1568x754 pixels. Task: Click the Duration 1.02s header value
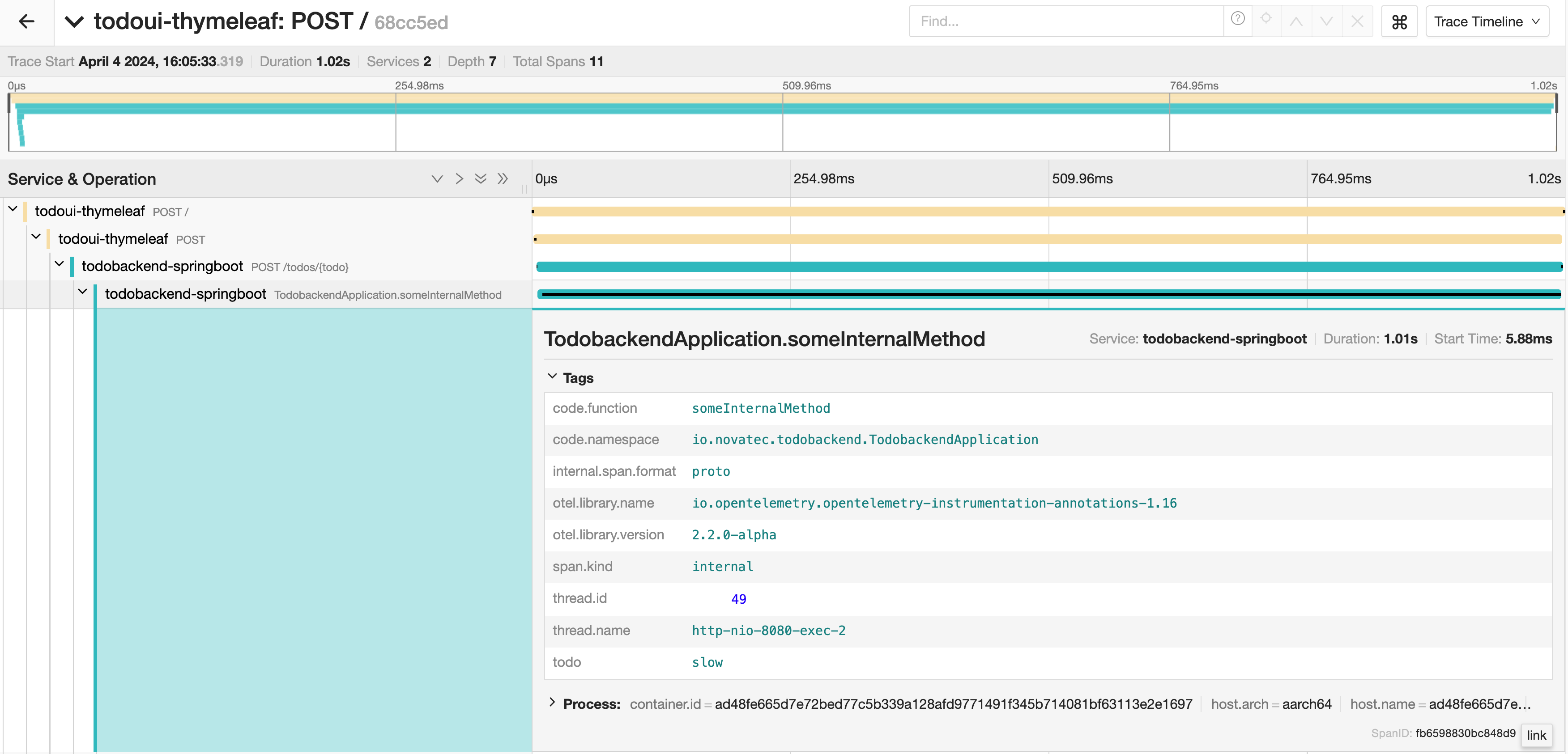point(333,61)
